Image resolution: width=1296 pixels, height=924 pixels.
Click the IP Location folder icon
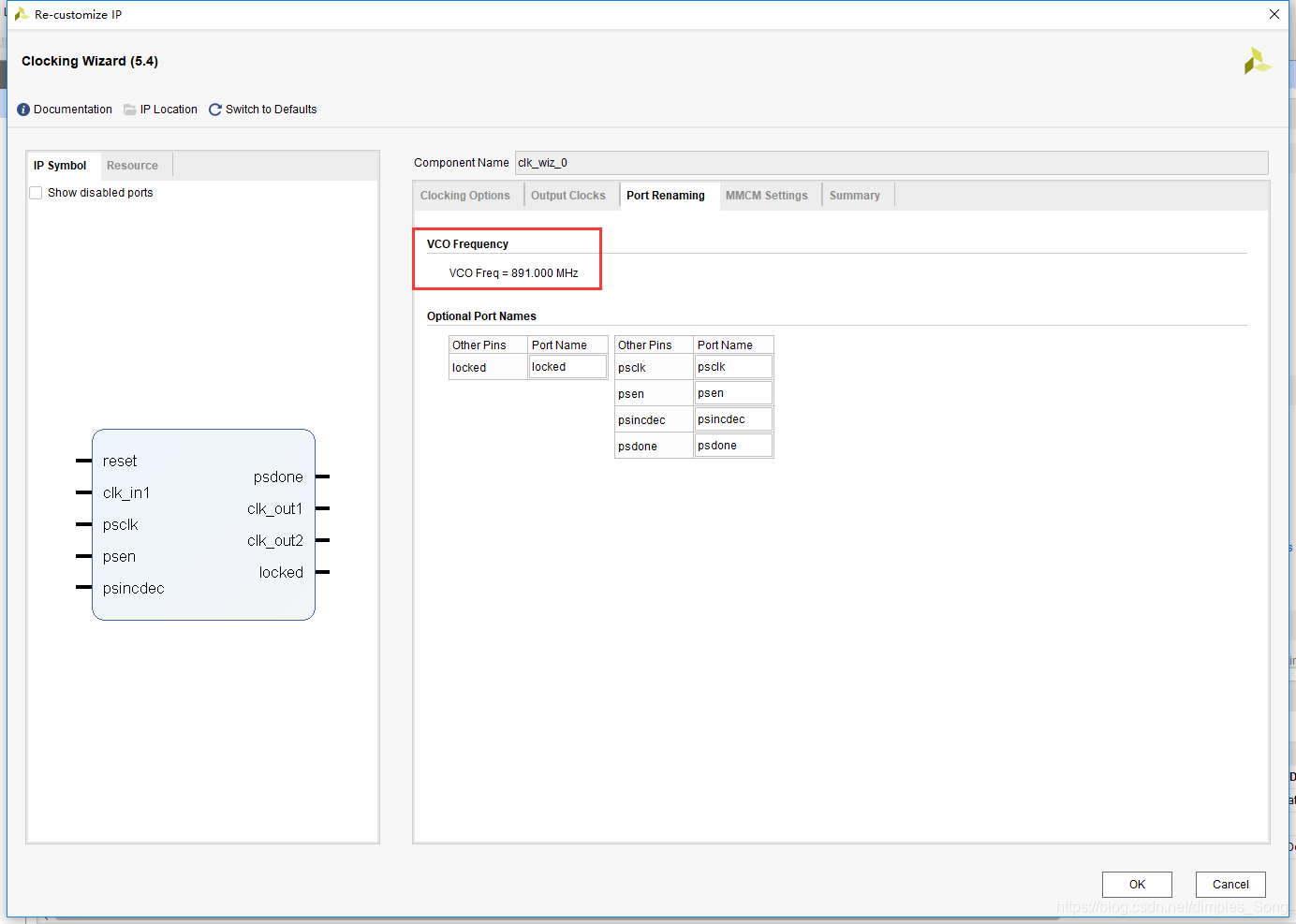[x=130, y=110]
